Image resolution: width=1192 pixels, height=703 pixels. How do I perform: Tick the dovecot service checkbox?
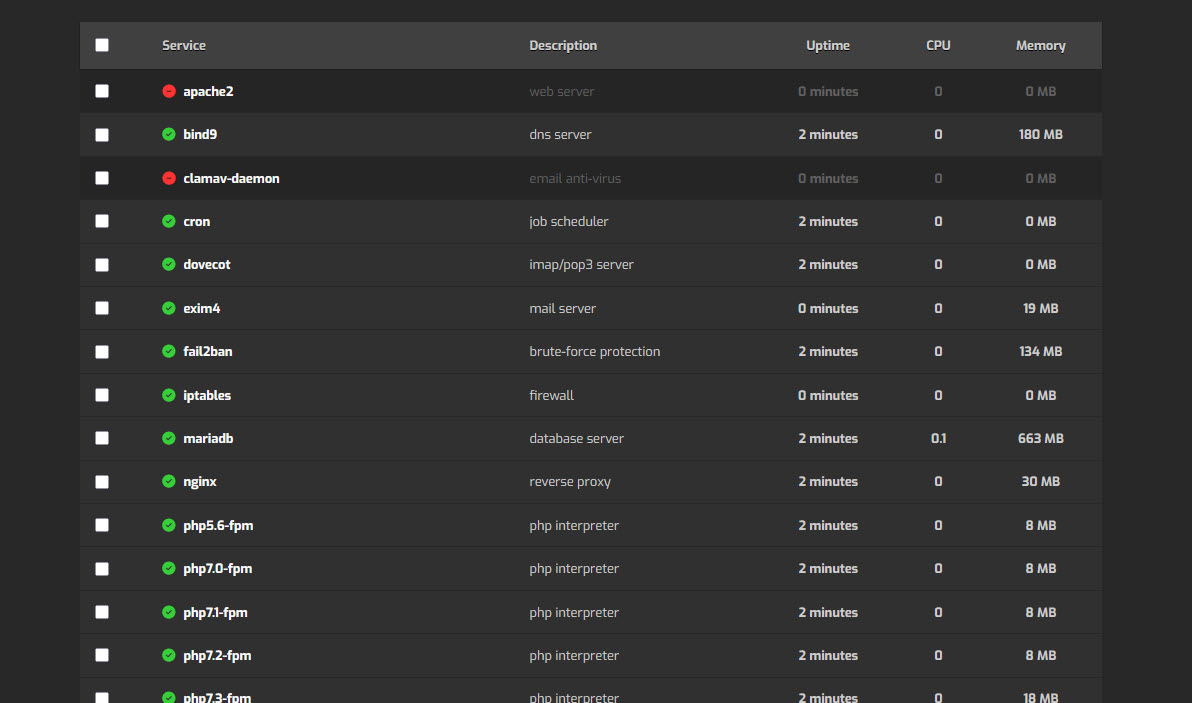tap(102, 264)
